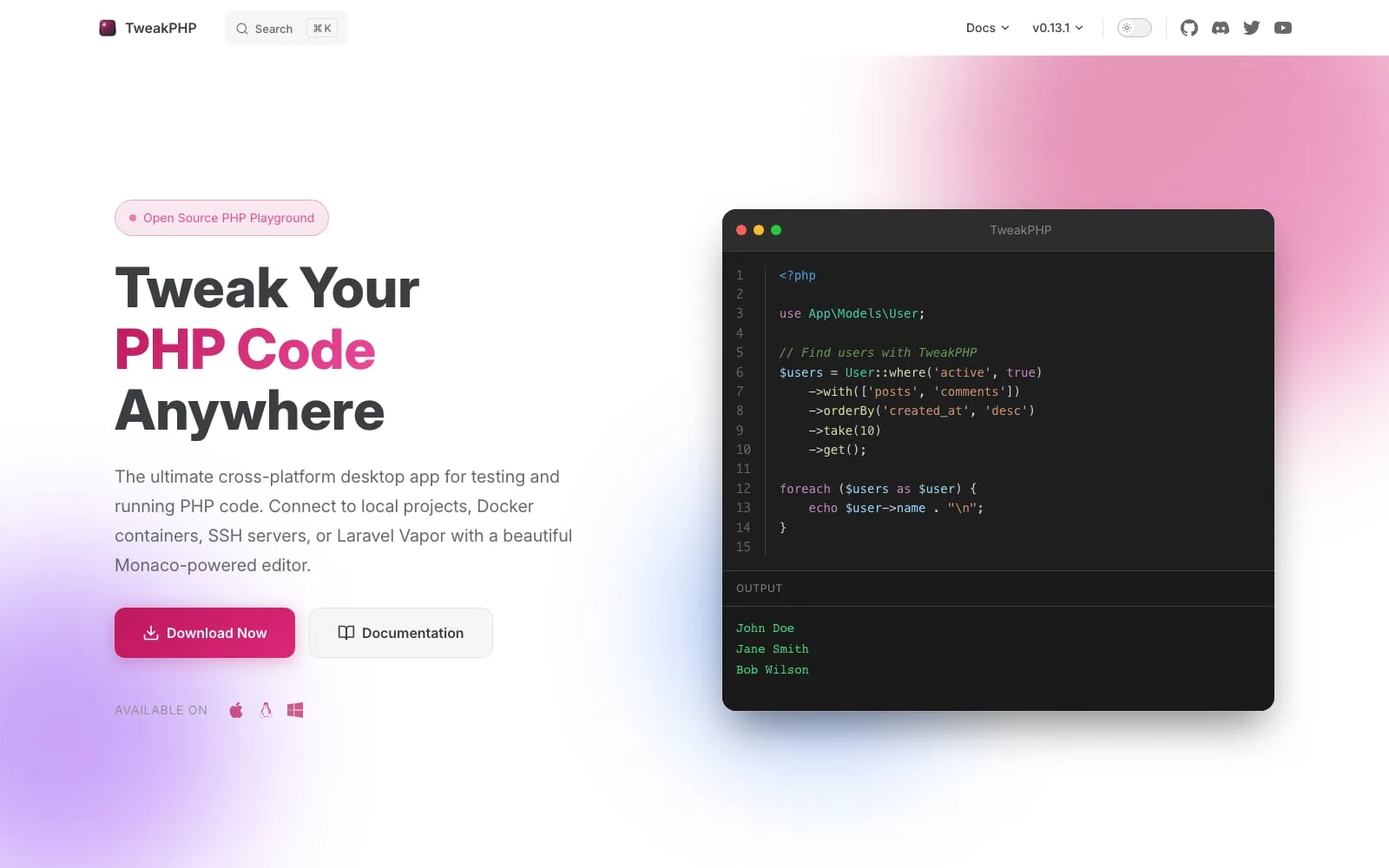Open the Search box
1389x868 pixels.
point(286,28)
